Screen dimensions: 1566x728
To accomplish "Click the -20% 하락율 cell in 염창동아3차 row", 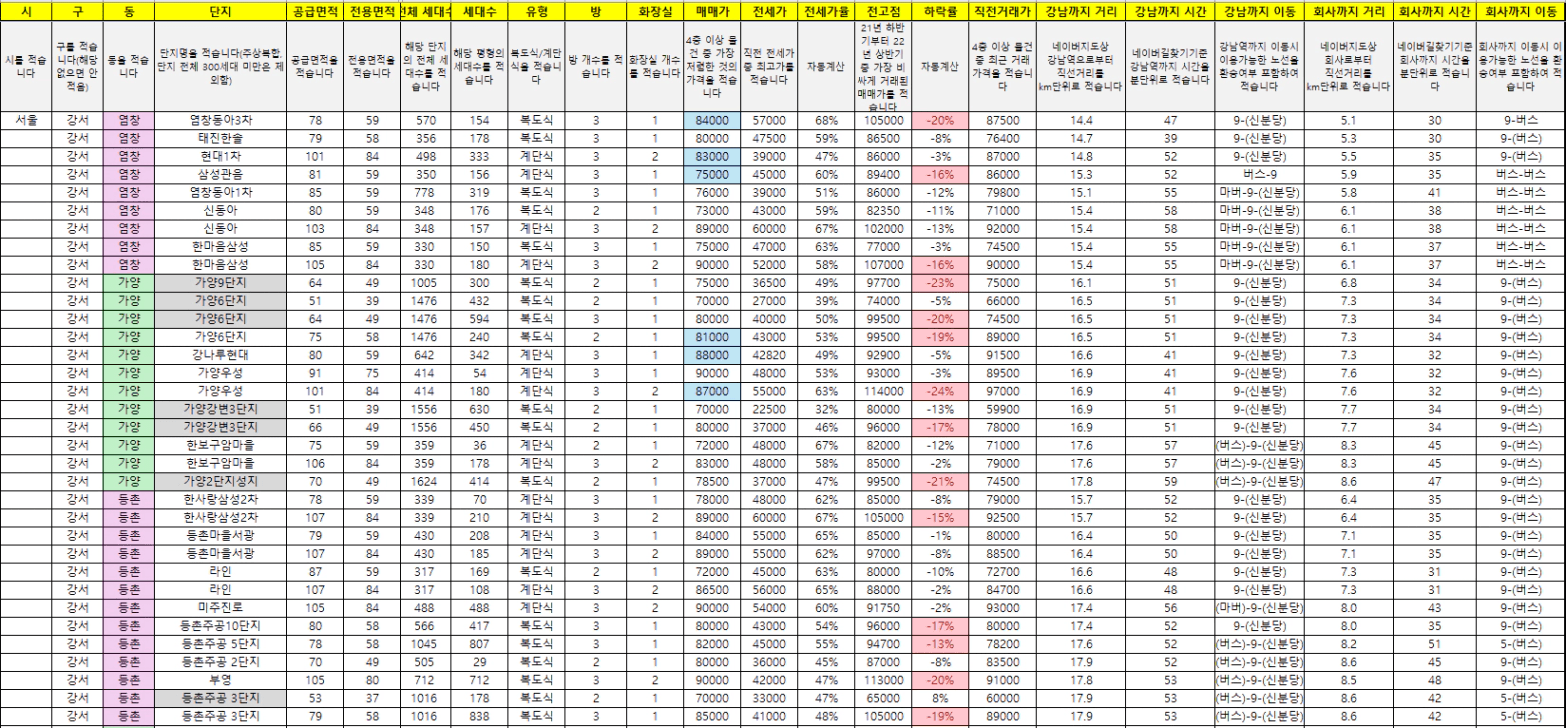I will point(940,120).
